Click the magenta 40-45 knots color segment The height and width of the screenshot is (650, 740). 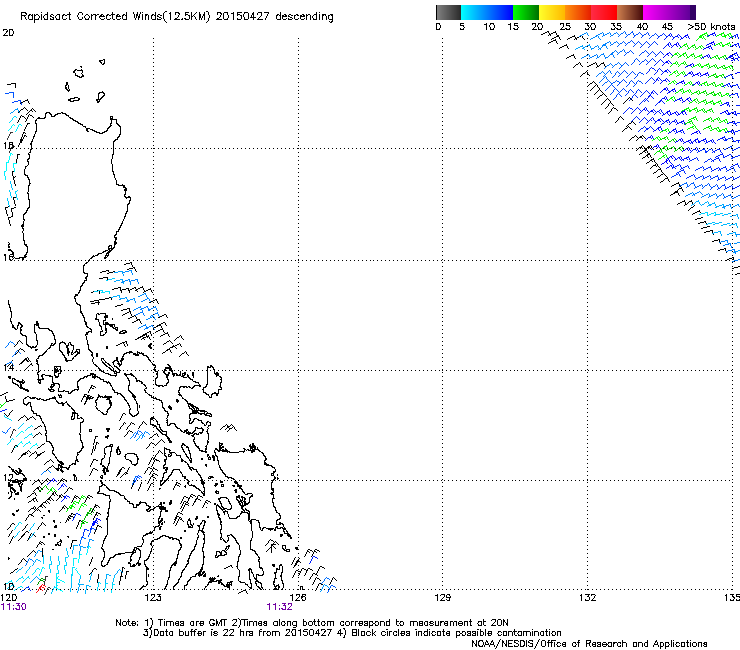tap(656, 12)
